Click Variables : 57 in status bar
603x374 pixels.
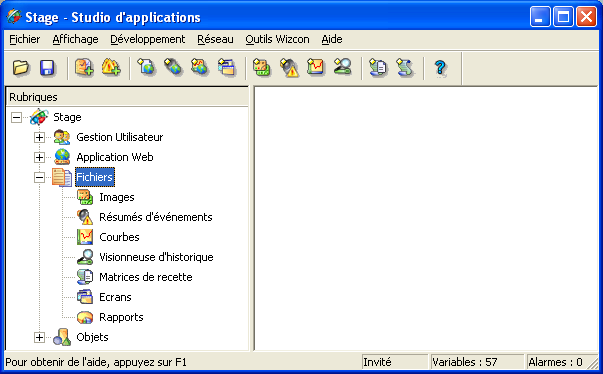coord(477,362)
